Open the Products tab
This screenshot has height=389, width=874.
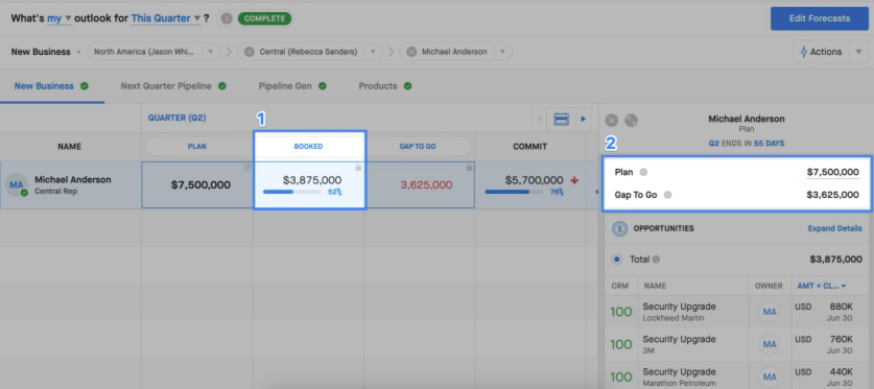coord(385,86)
